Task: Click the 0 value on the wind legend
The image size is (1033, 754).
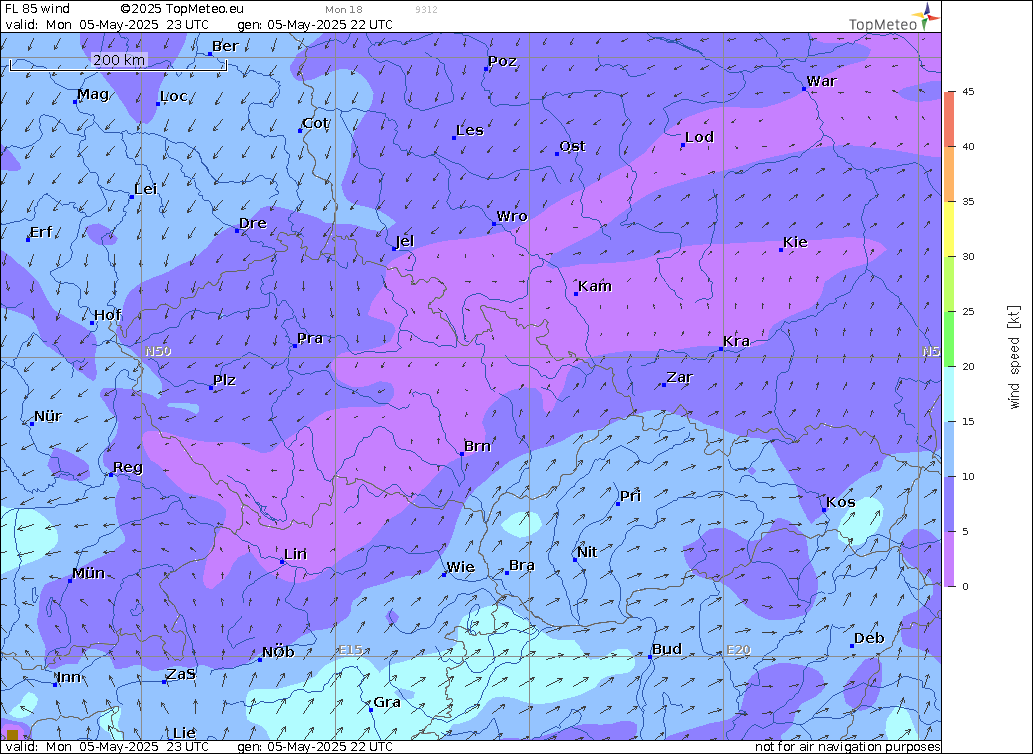Action: tap(965, 587)
